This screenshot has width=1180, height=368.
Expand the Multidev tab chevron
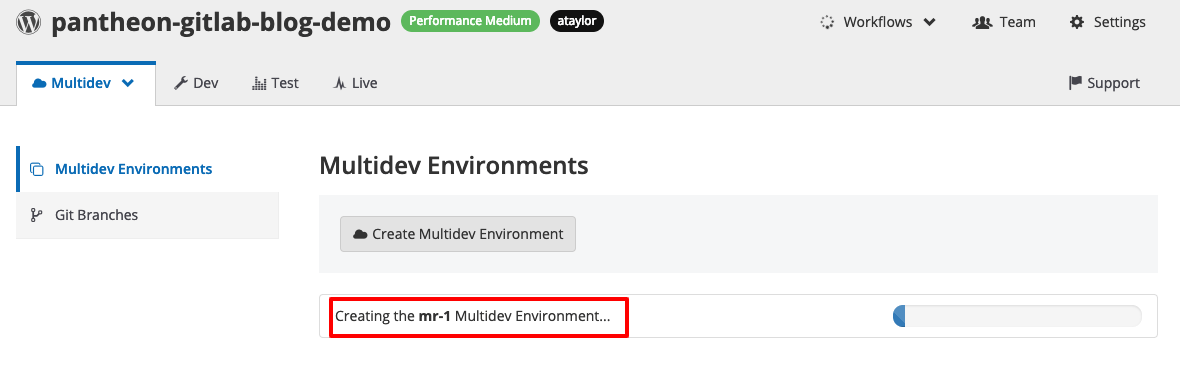[128, 84]
